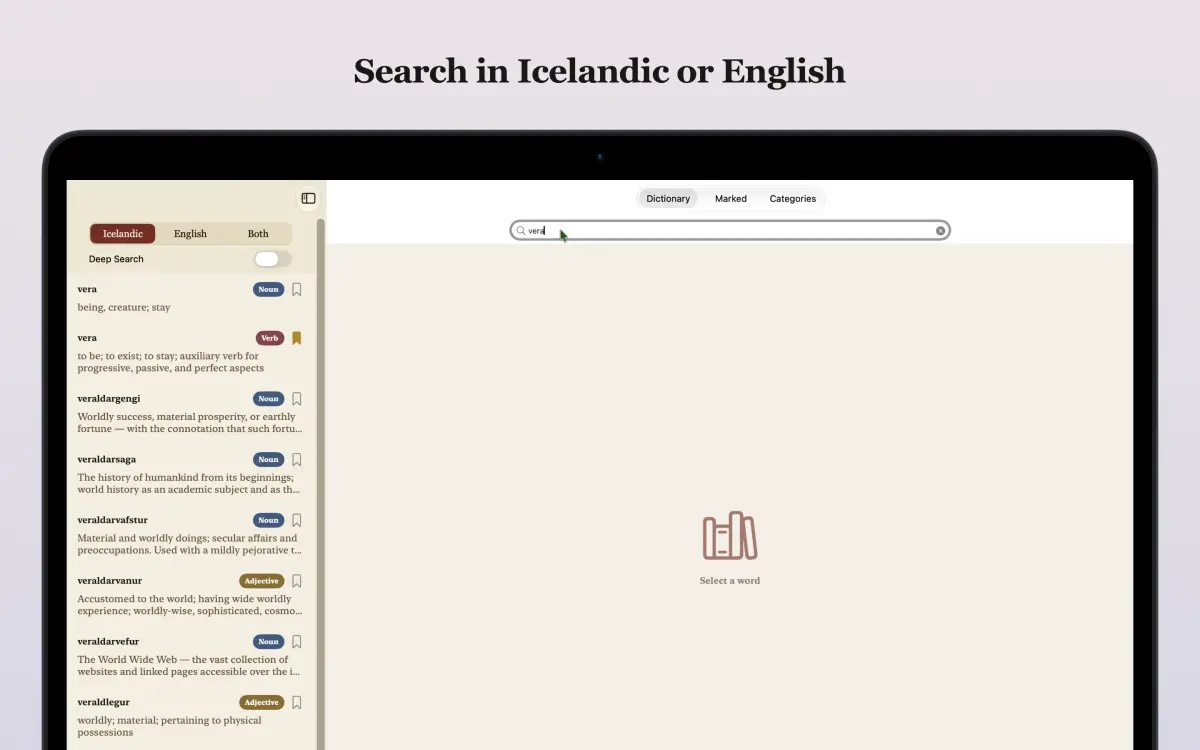This screenshot has width=1200, height=750.
Task: Bookmark the noun entry 'vera'
Action: [x=297, y=290]
